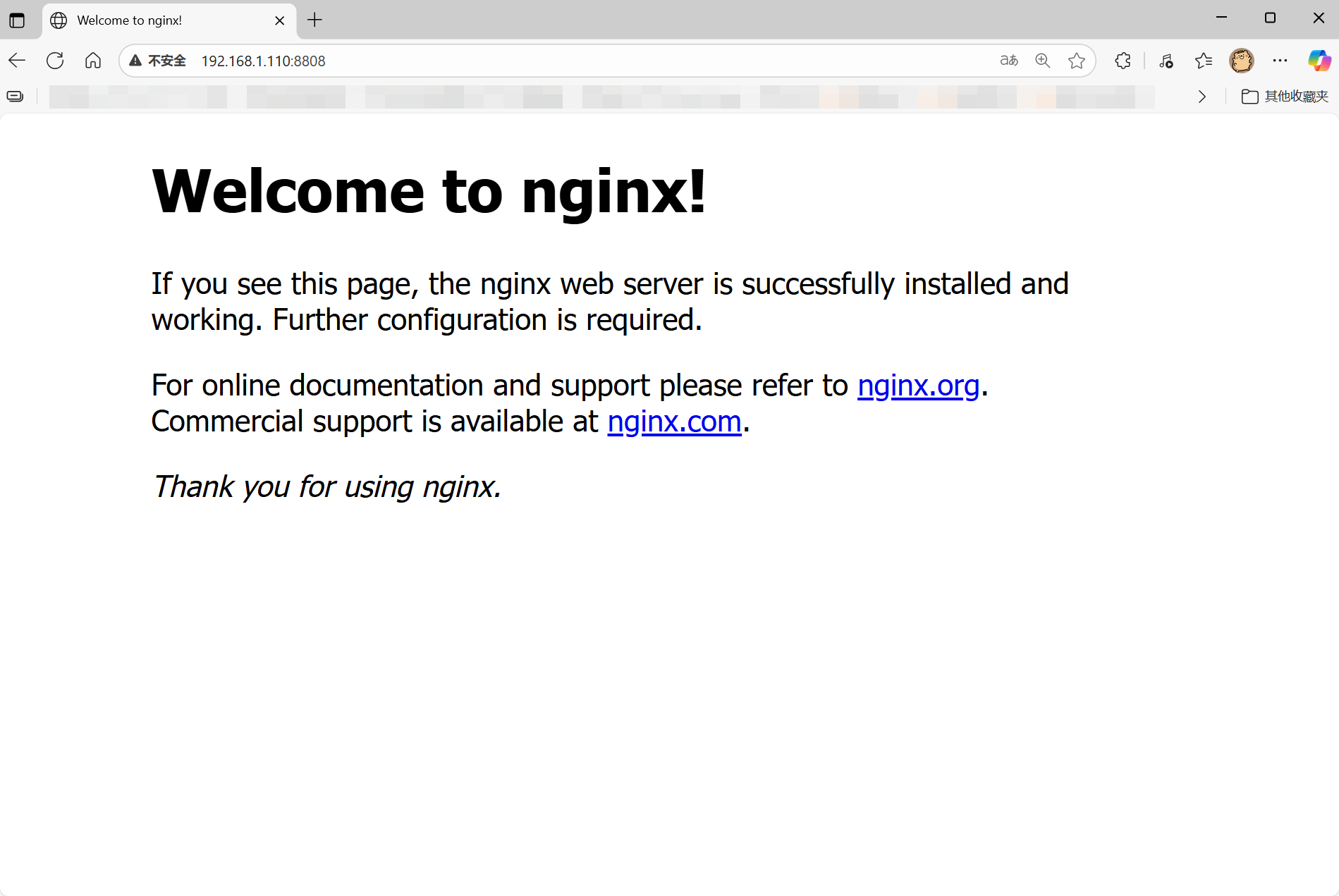Expand the bookmarks bar overflow chevron
This screenshot has width=1339, height=896.
[1202, 97]
